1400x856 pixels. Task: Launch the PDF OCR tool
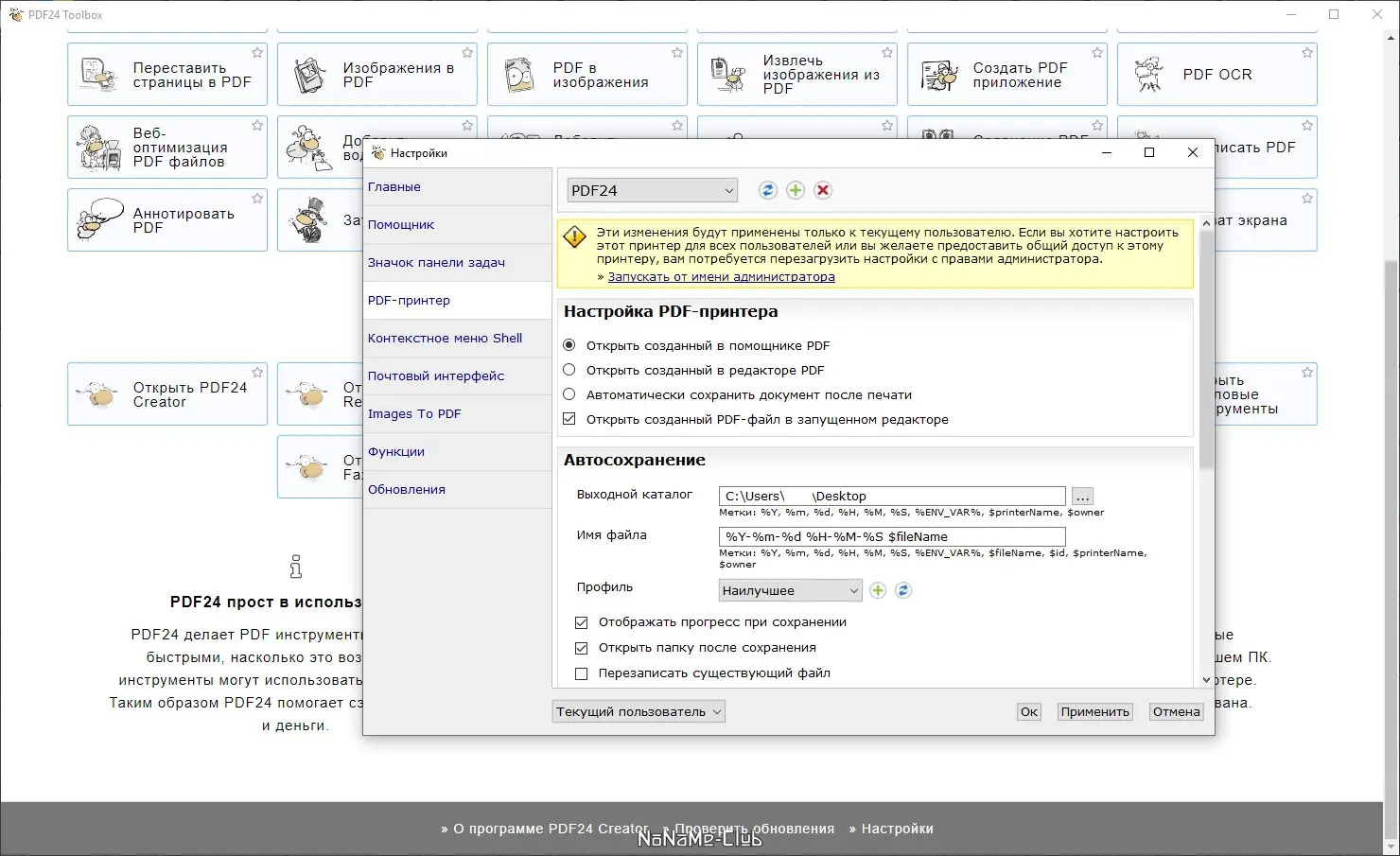(1217, 75)
